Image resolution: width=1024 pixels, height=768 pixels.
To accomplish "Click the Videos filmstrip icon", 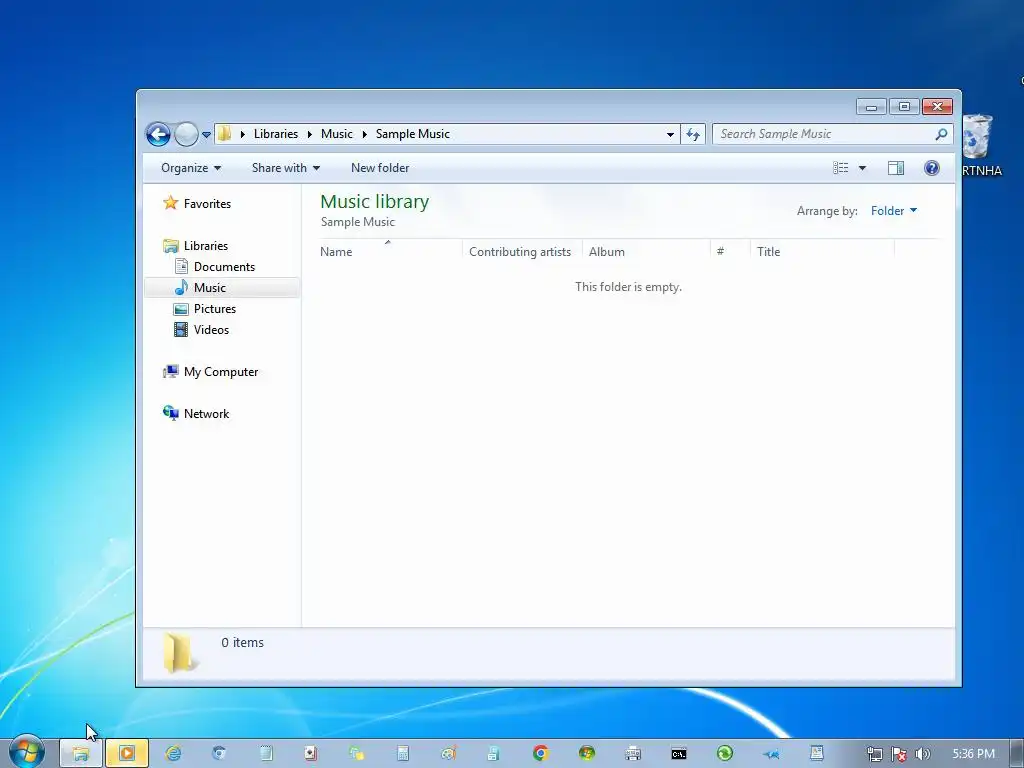I will (181, 329).
